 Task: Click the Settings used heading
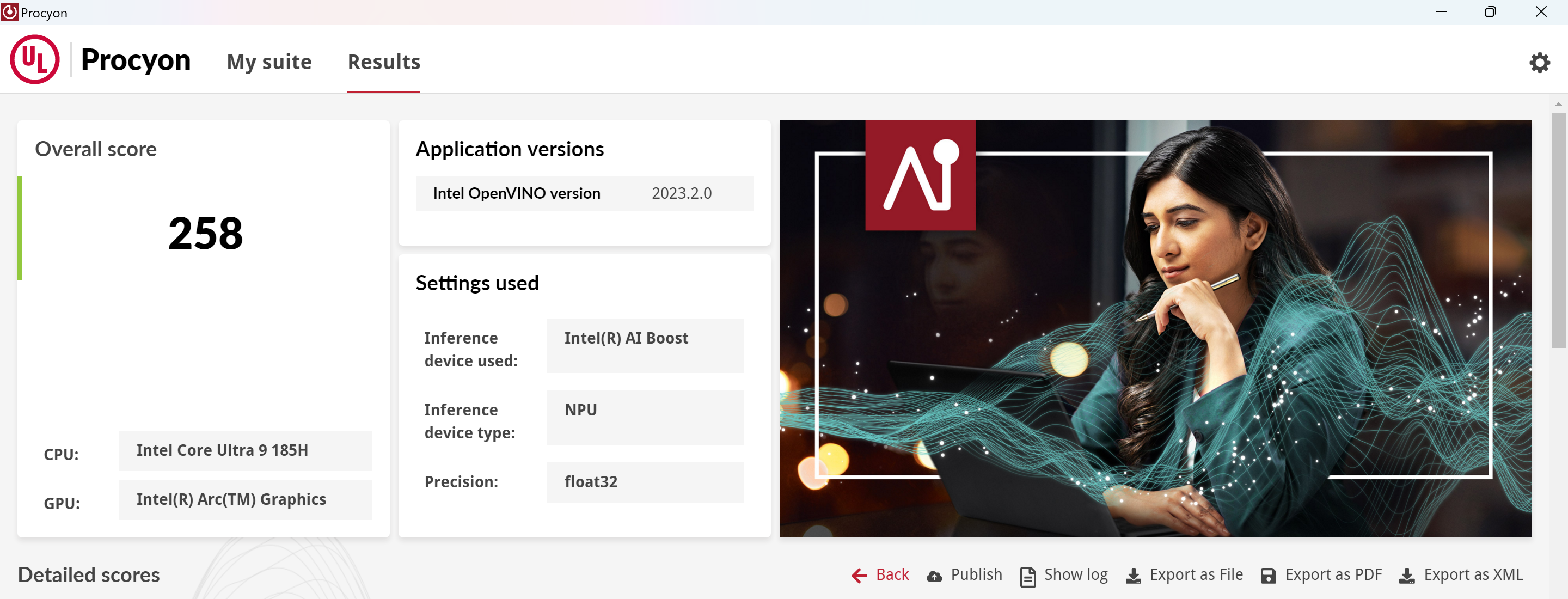[477, 283]
